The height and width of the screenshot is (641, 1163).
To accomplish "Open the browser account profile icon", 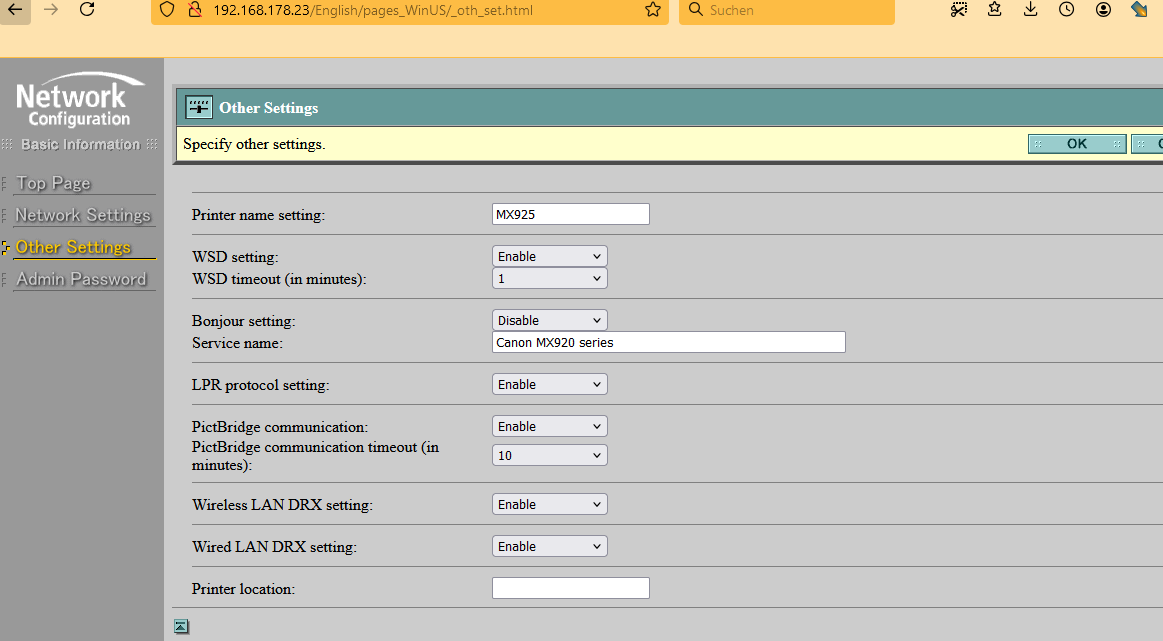I will pos(1103,10).
